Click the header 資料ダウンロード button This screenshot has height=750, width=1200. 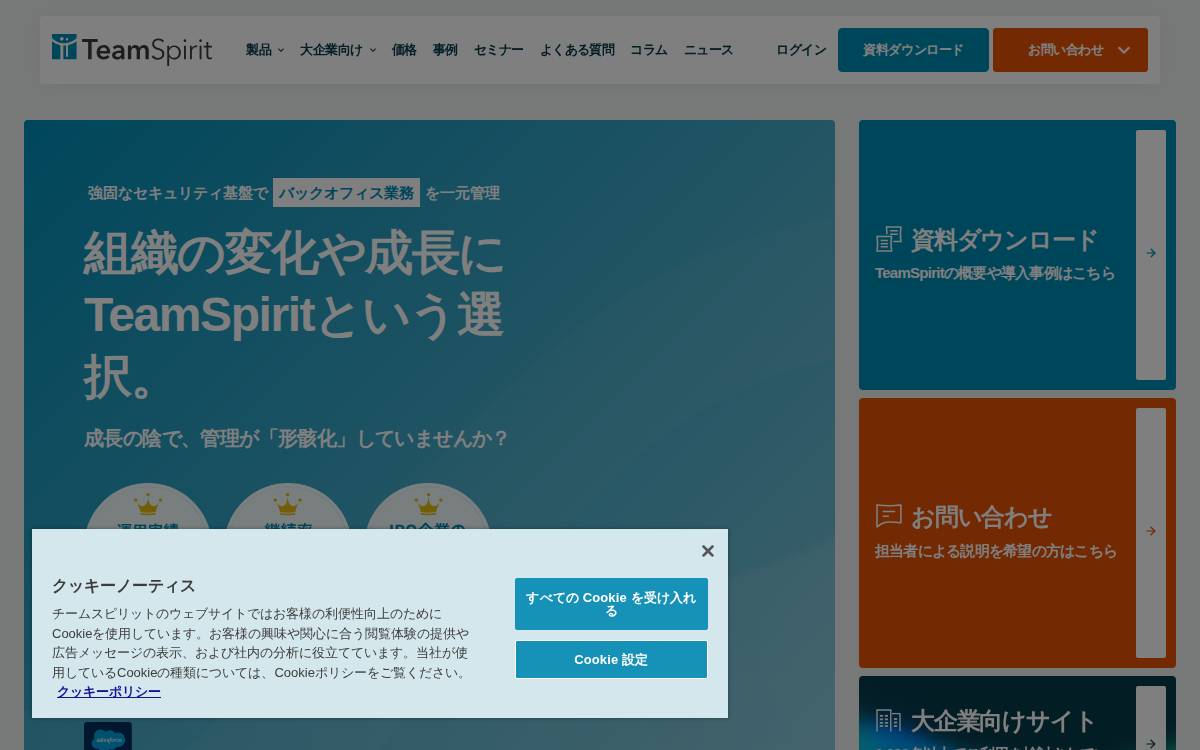tap(913, 50)
